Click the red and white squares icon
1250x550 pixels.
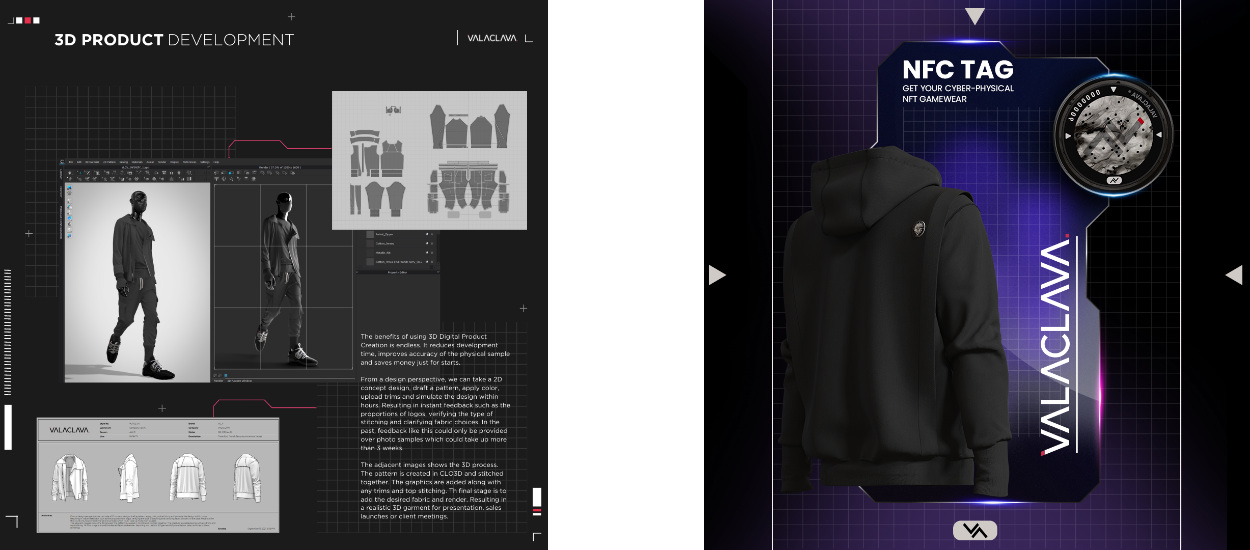(24, 19)
